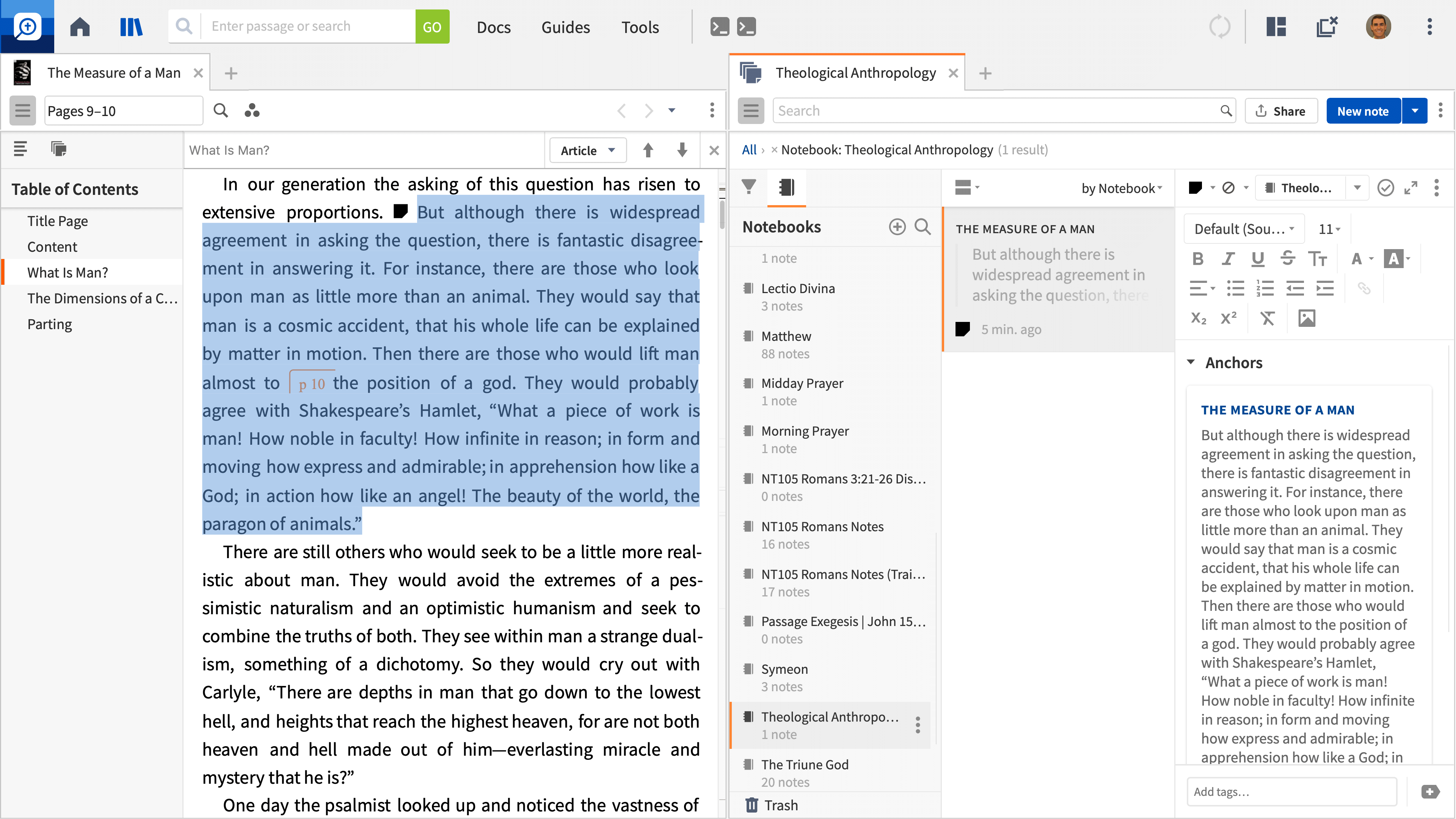Open the Docs menu
This screenshot has width=1456, height=819.
(493, 27)
